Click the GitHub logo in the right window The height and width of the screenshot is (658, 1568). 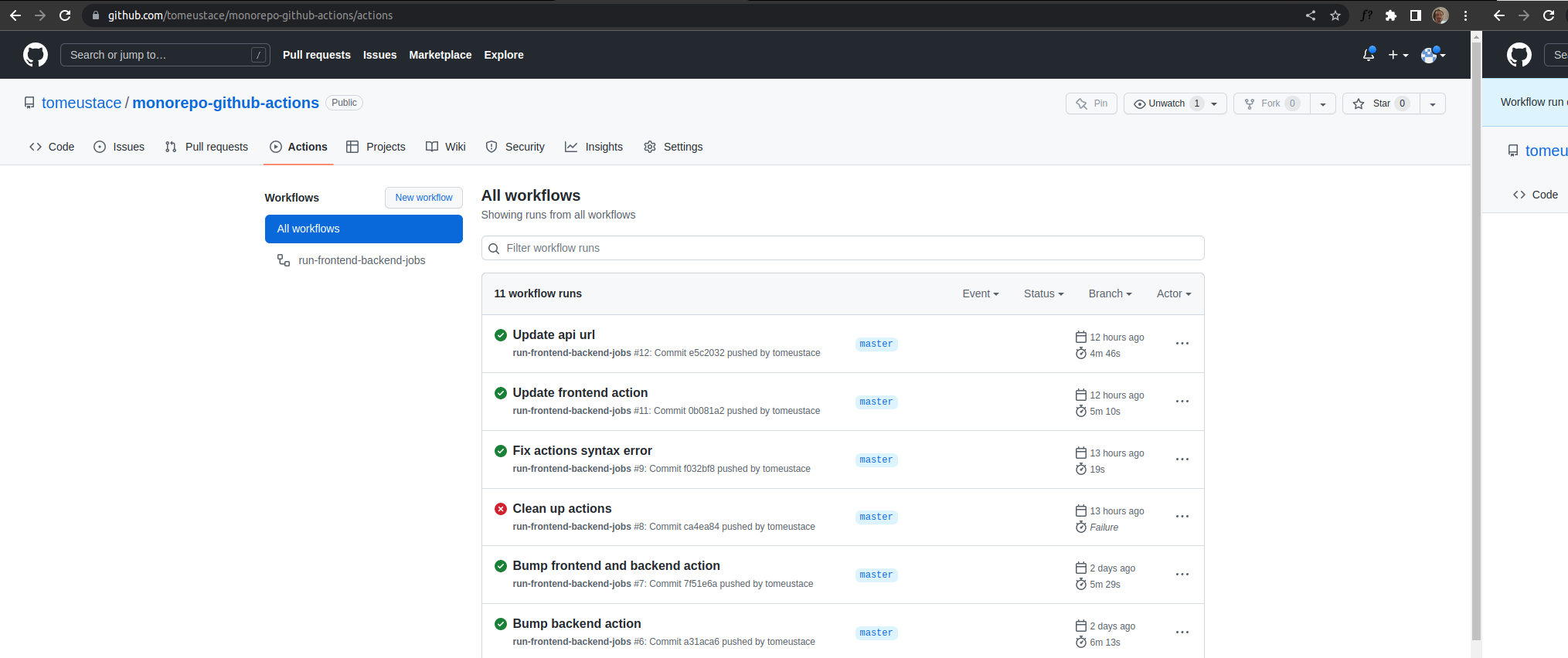point(1519,55)
